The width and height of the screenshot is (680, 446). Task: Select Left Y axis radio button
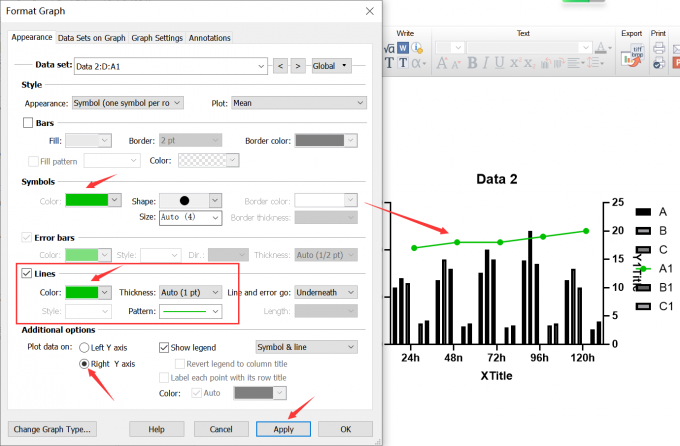tap(84, 347)
